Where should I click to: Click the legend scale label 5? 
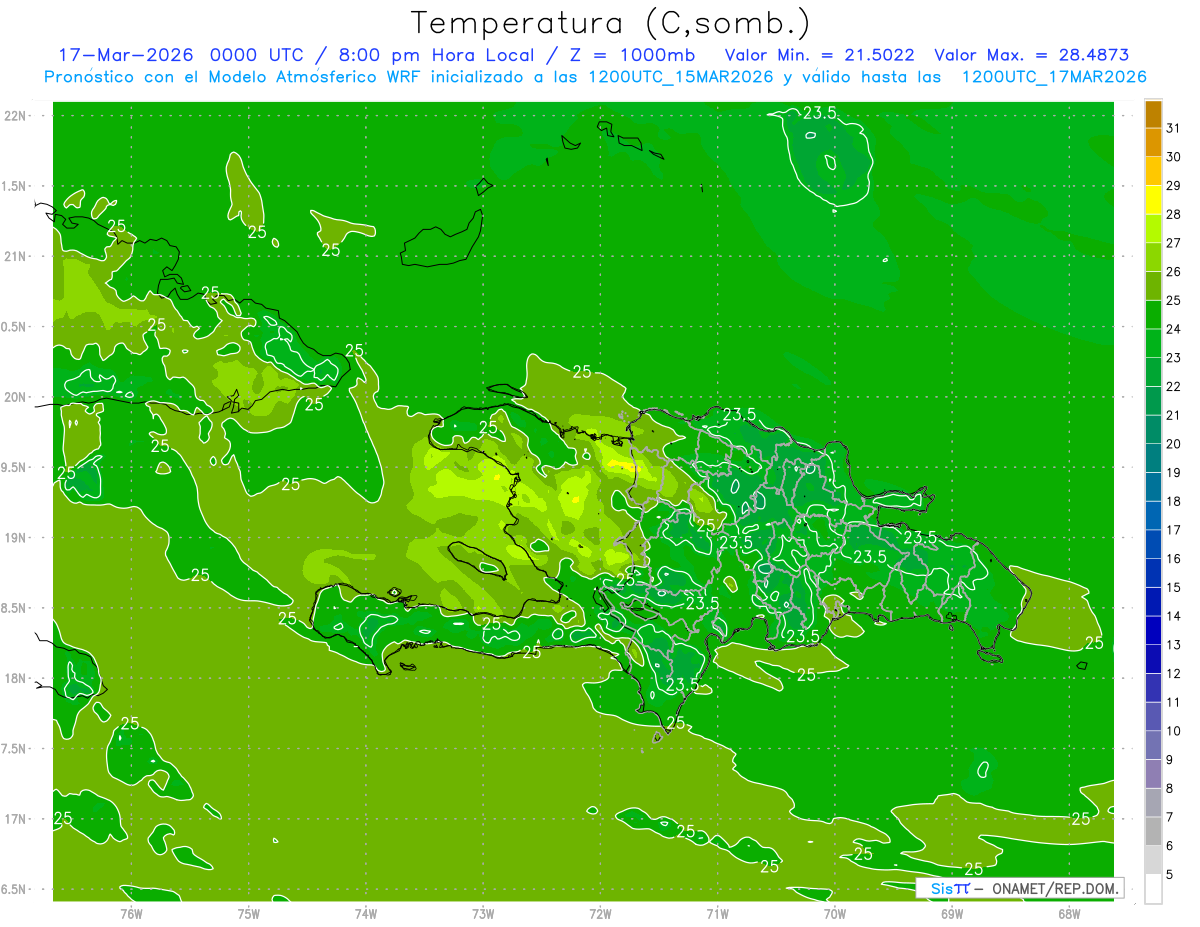[1170, 874]
